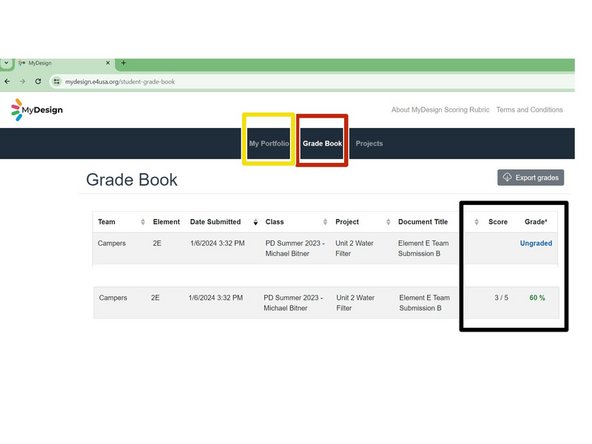Click Class column header label
Image resolution: width=592 pixels, height=444 pixels.
pos(274,222)
